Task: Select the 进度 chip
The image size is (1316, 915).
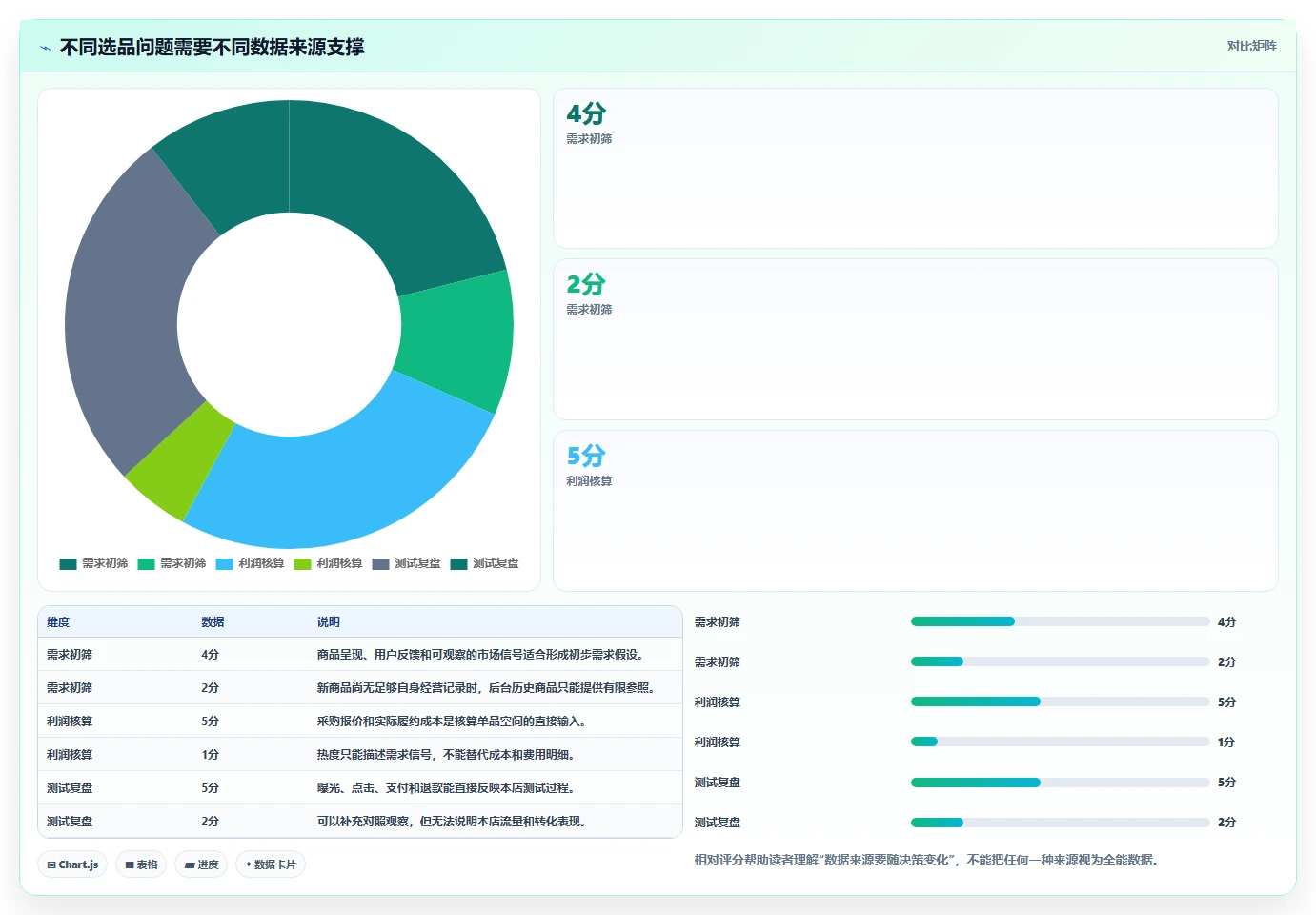Action: click(x=201, y=864)
